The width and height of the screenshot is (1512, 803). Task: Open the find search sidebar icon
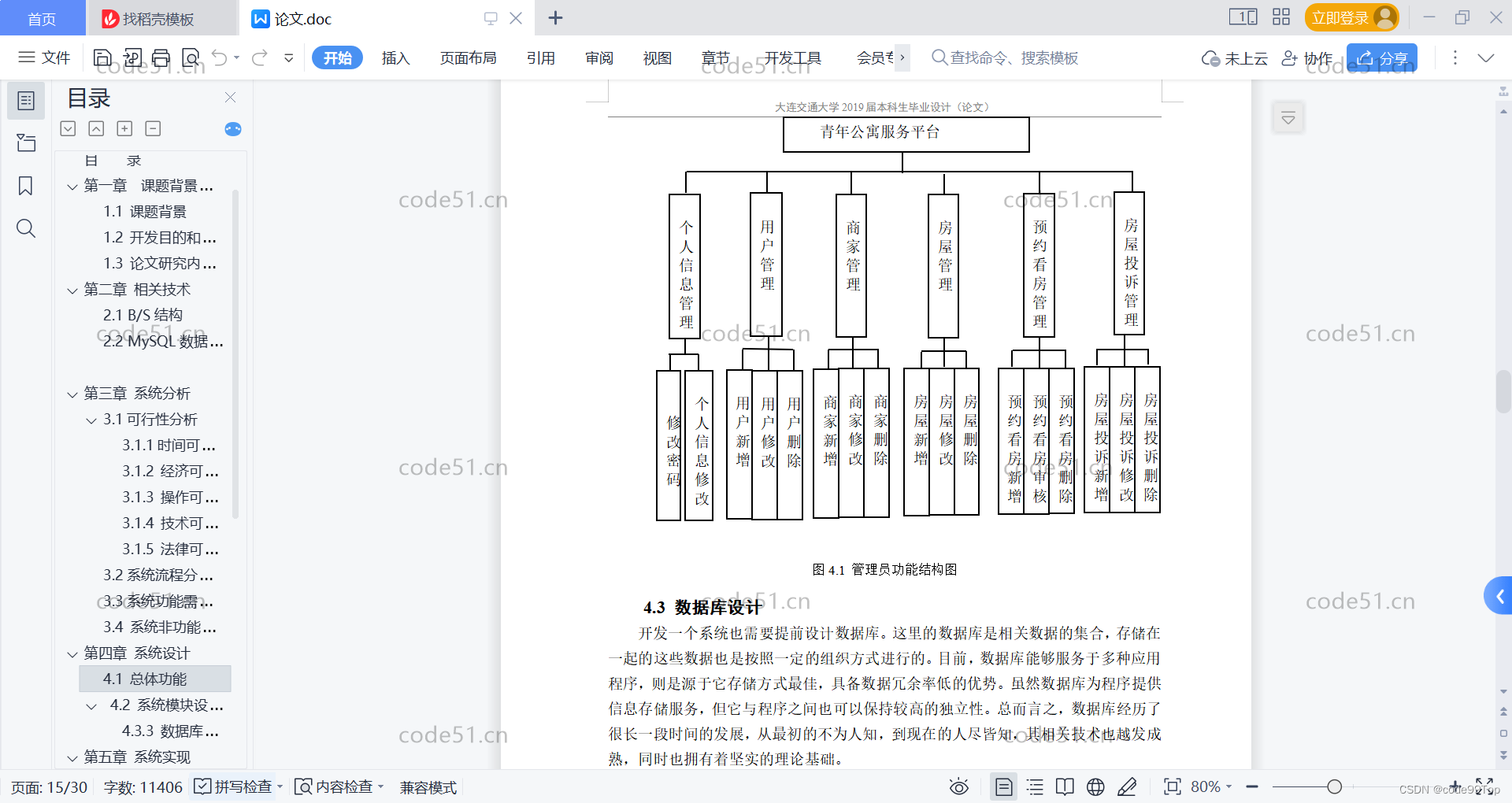tap(26, 228)
